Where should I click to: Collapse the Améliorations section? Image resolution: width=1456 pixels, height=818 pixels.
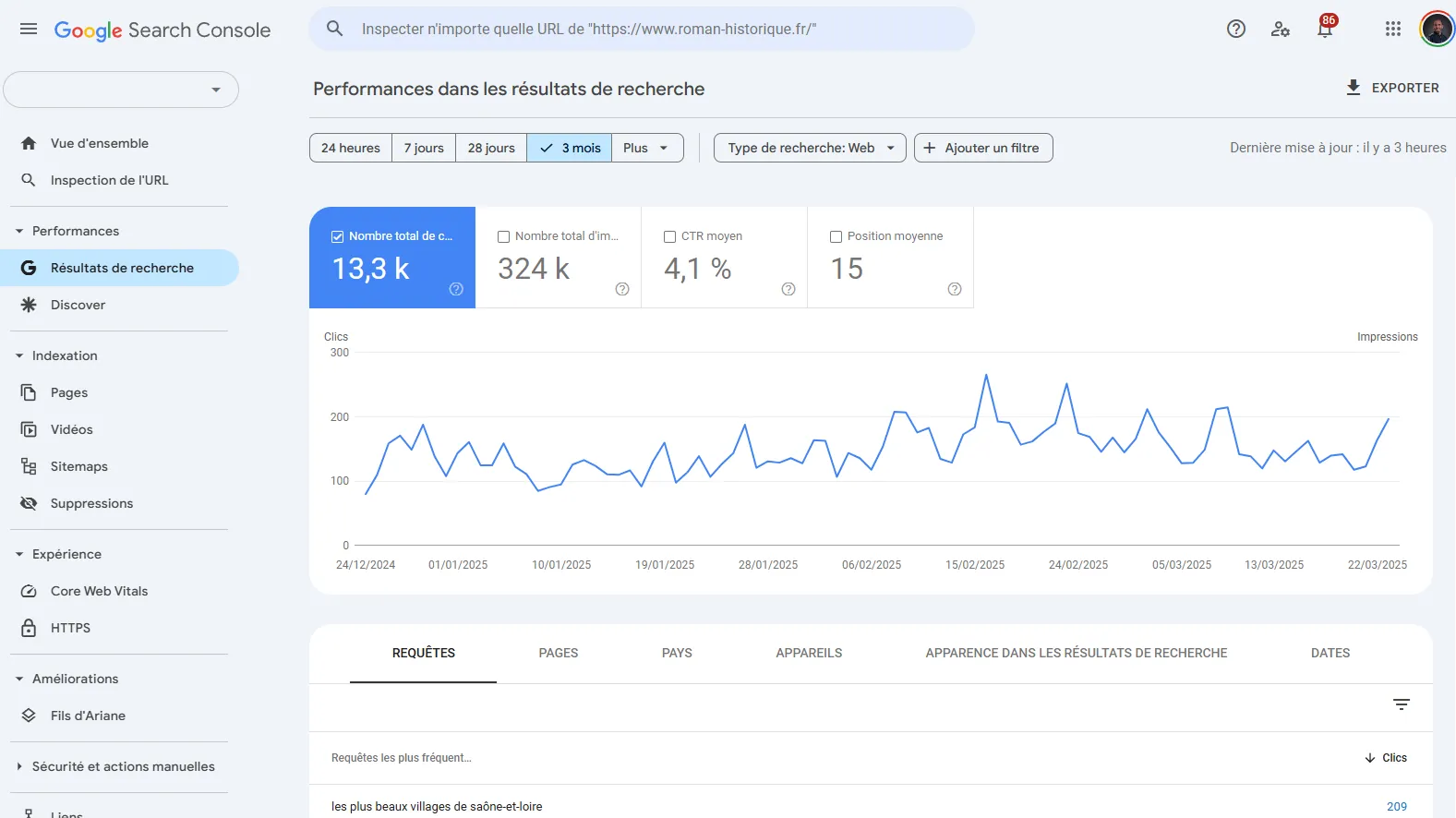coord(19,679)
